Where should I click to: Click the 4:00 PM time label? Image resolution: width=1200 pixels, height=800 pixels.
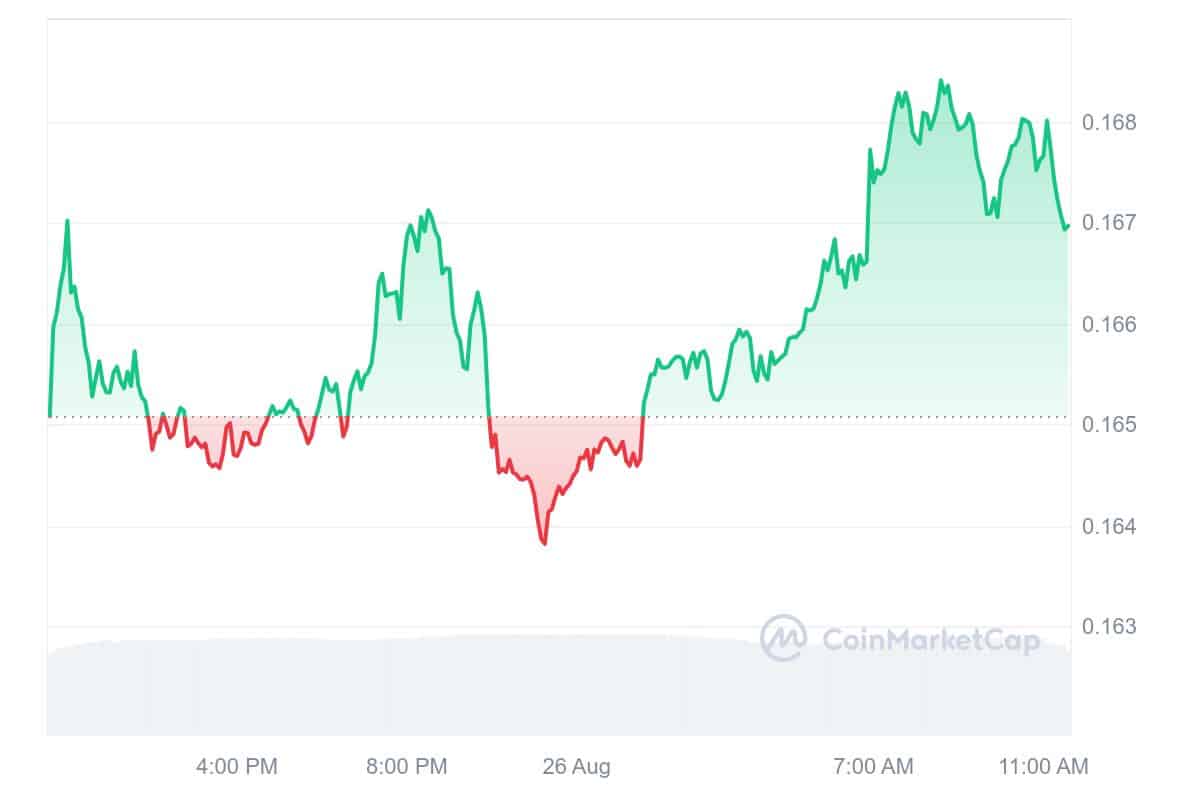pyautogui.click(x=237, y=767)
